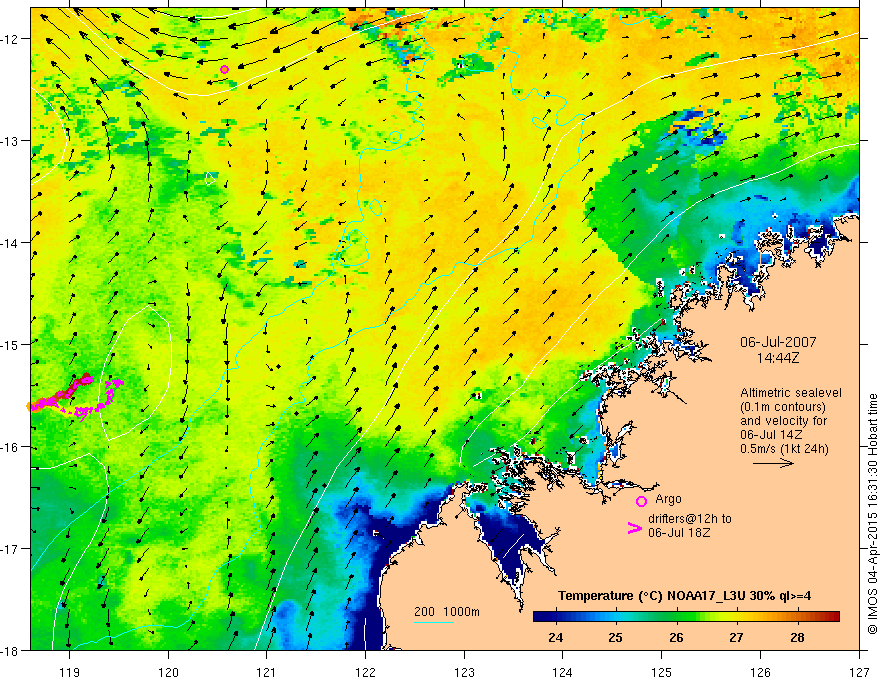Image resolution: width=880 pixels, height=680 pixels.
Task: Click the '-14' latitude axis label
Action: (x=11, y=243)
